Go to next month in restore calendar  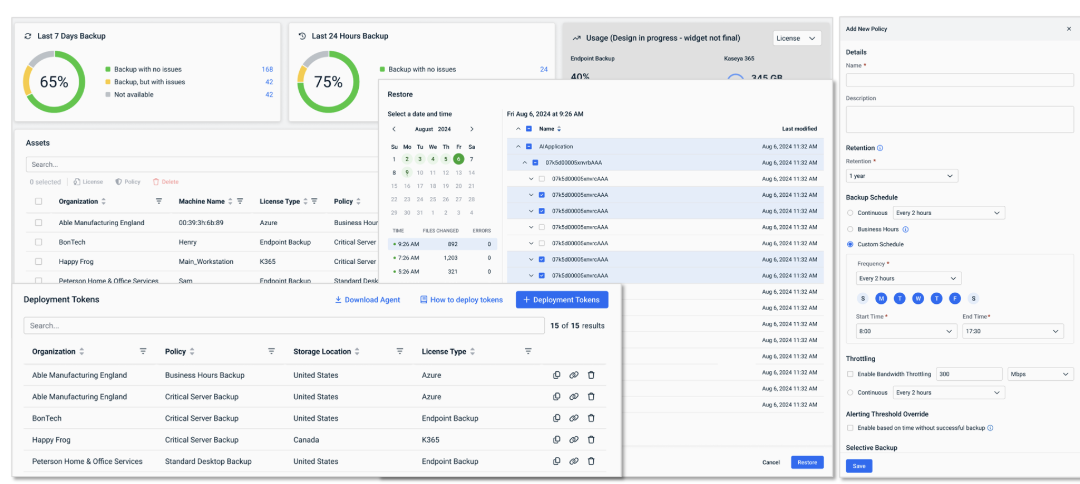(472, 129)
